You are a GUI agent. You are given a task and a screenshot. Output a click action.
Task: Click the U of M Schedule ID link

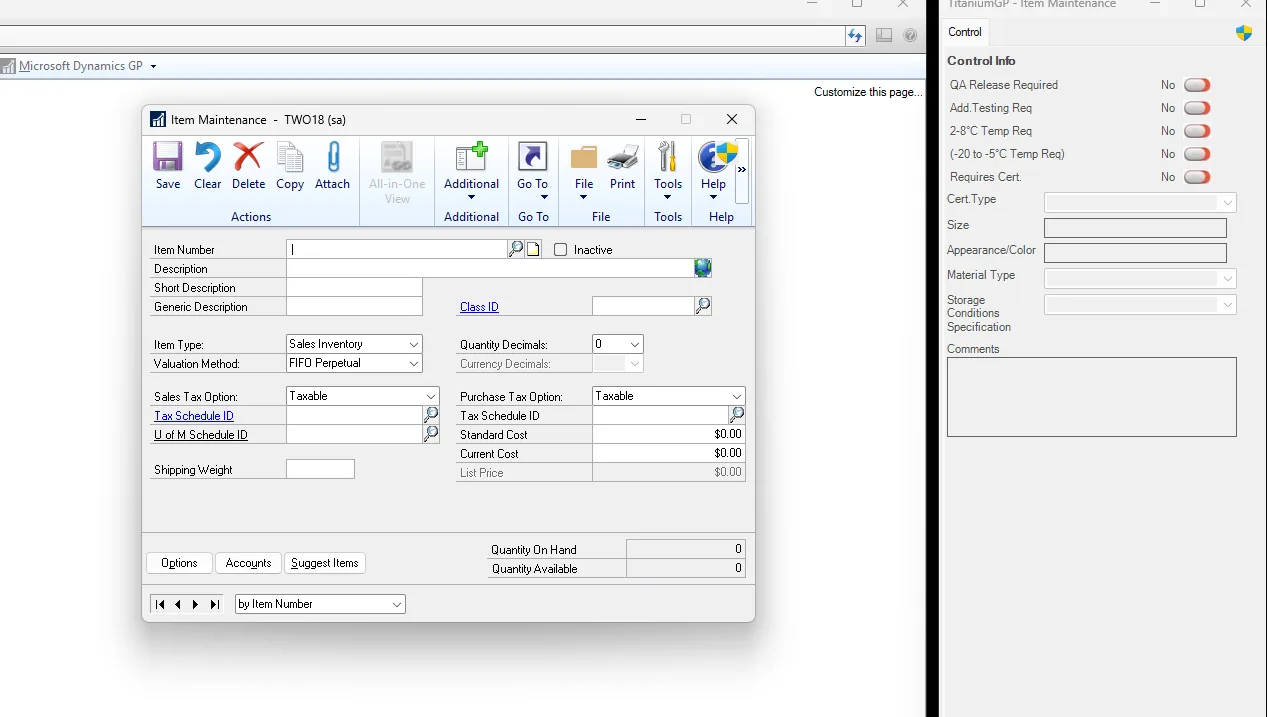tap(201, 435)
